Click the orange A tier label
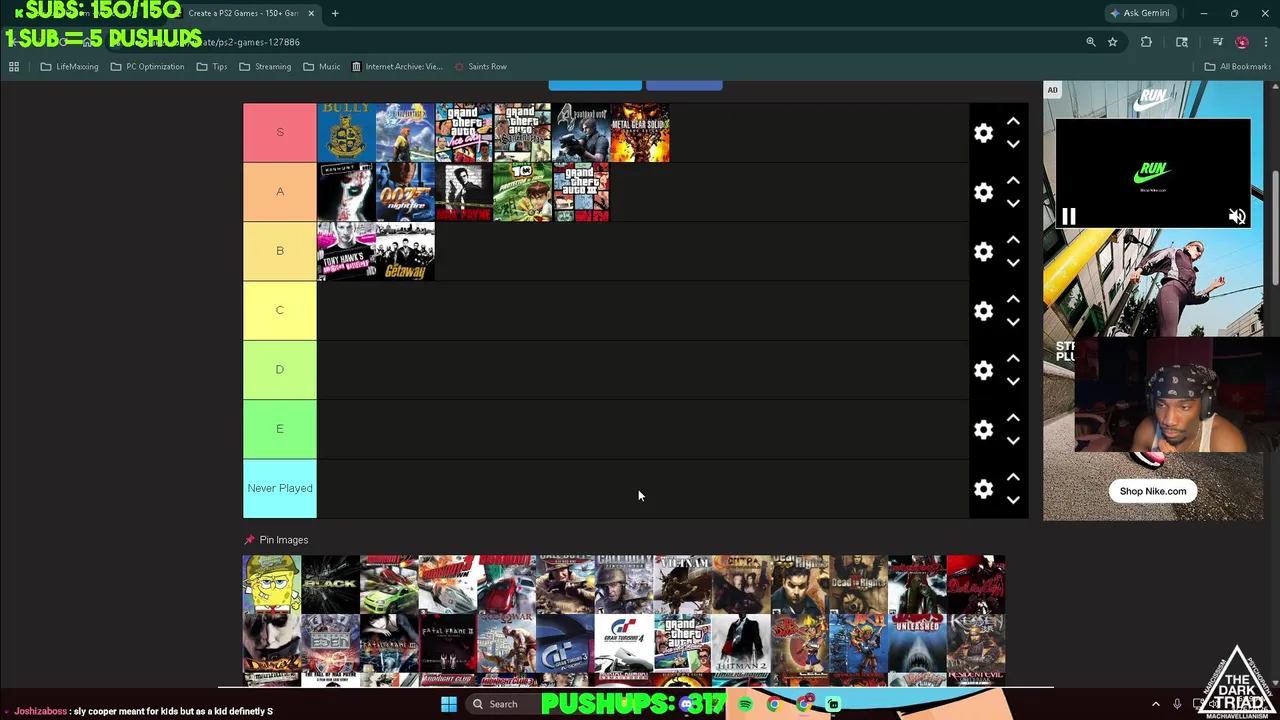This screenshot has height=720, width=1280. (280, 191)
